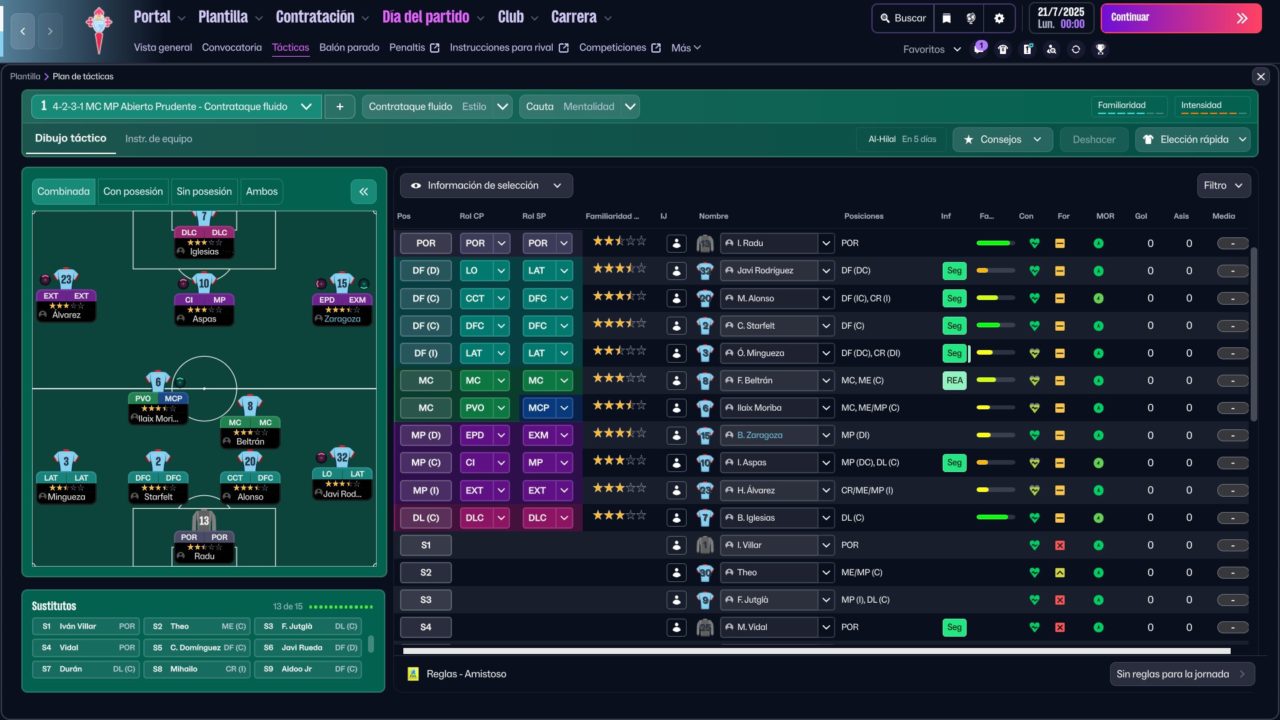Screen dimensions: 1280x720
Task: Open the settings gear icon
Action: (x=999, y=18)
